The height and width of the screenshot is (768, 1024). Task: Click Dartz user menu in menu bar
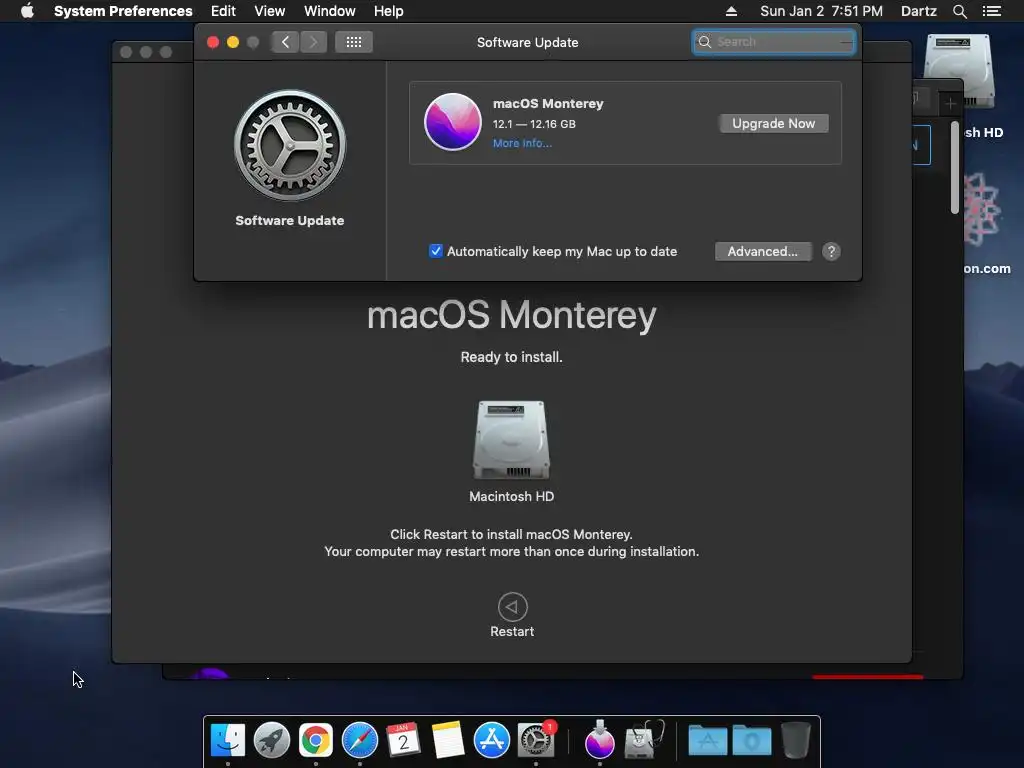pos(918,11)
